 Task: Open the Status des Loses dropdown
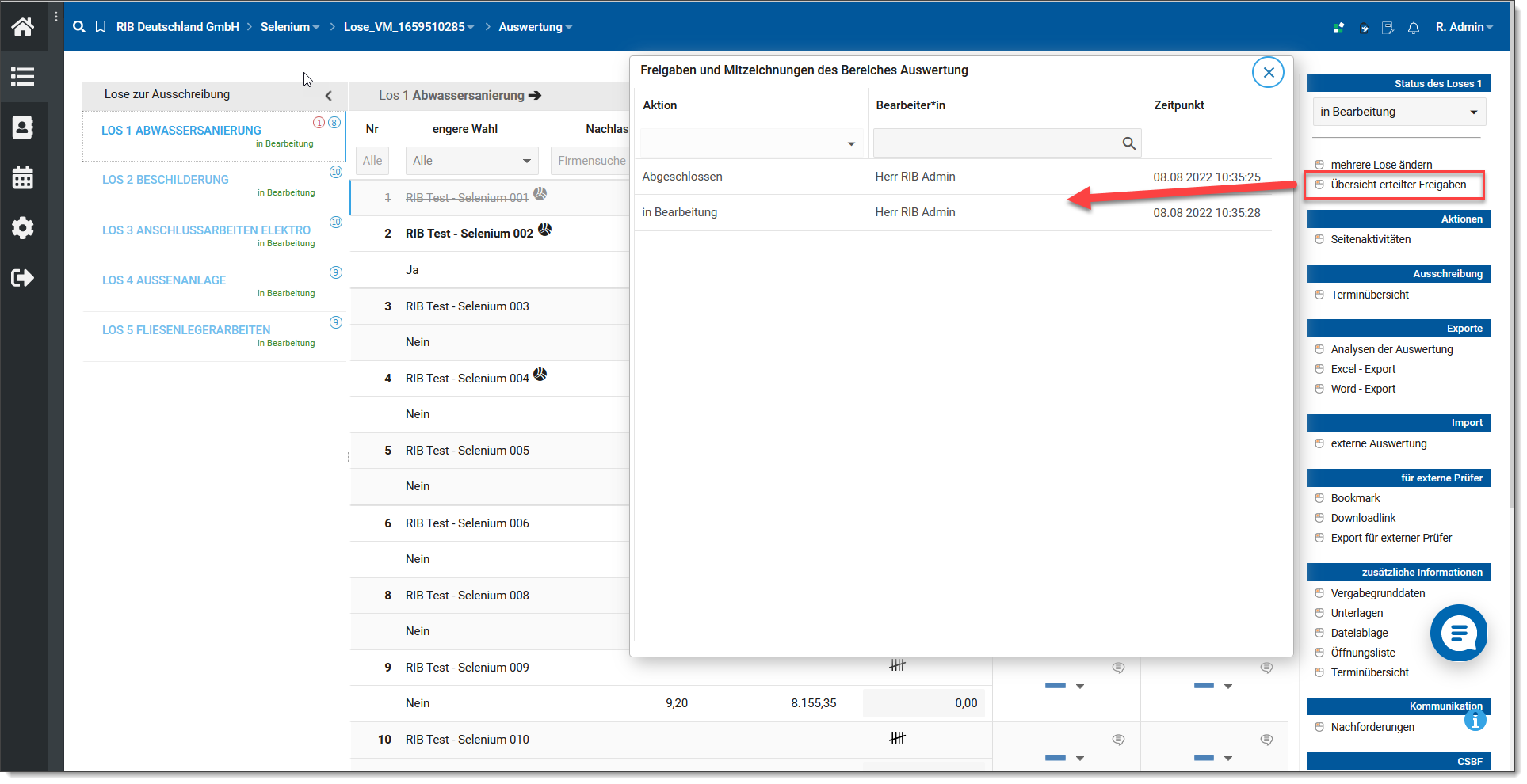click(1399, 112)
